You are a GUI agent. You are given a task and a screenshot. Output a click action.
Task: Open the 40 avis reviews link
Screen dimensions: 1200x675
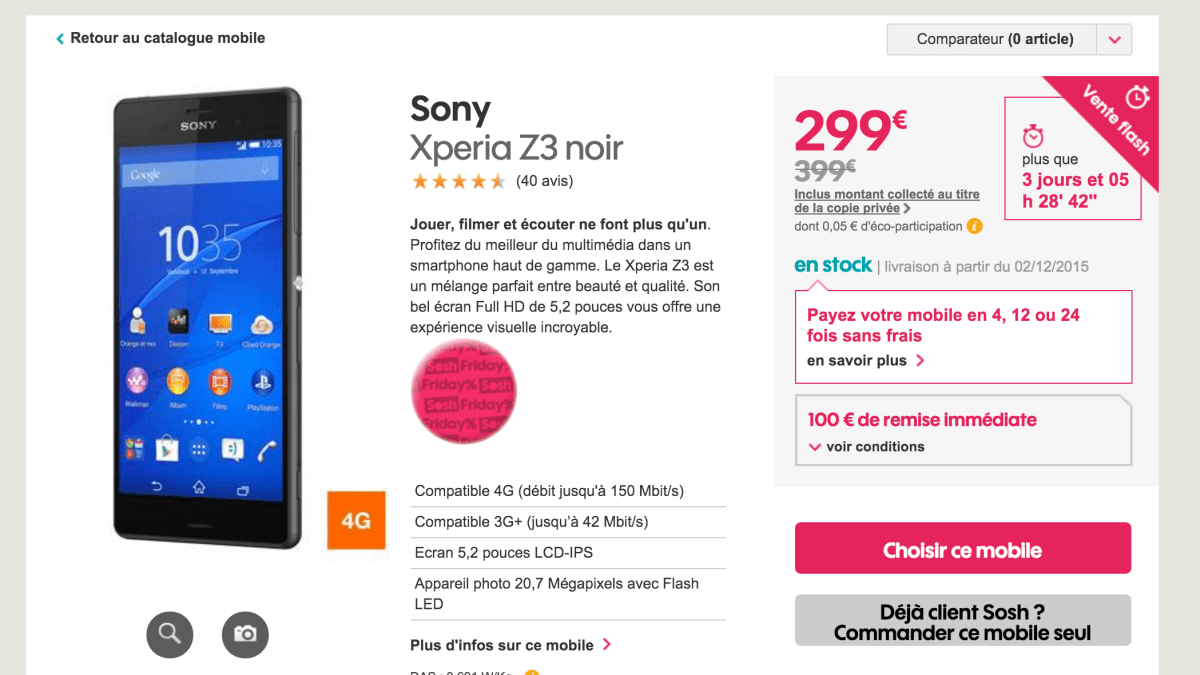(x=544, y=181)
